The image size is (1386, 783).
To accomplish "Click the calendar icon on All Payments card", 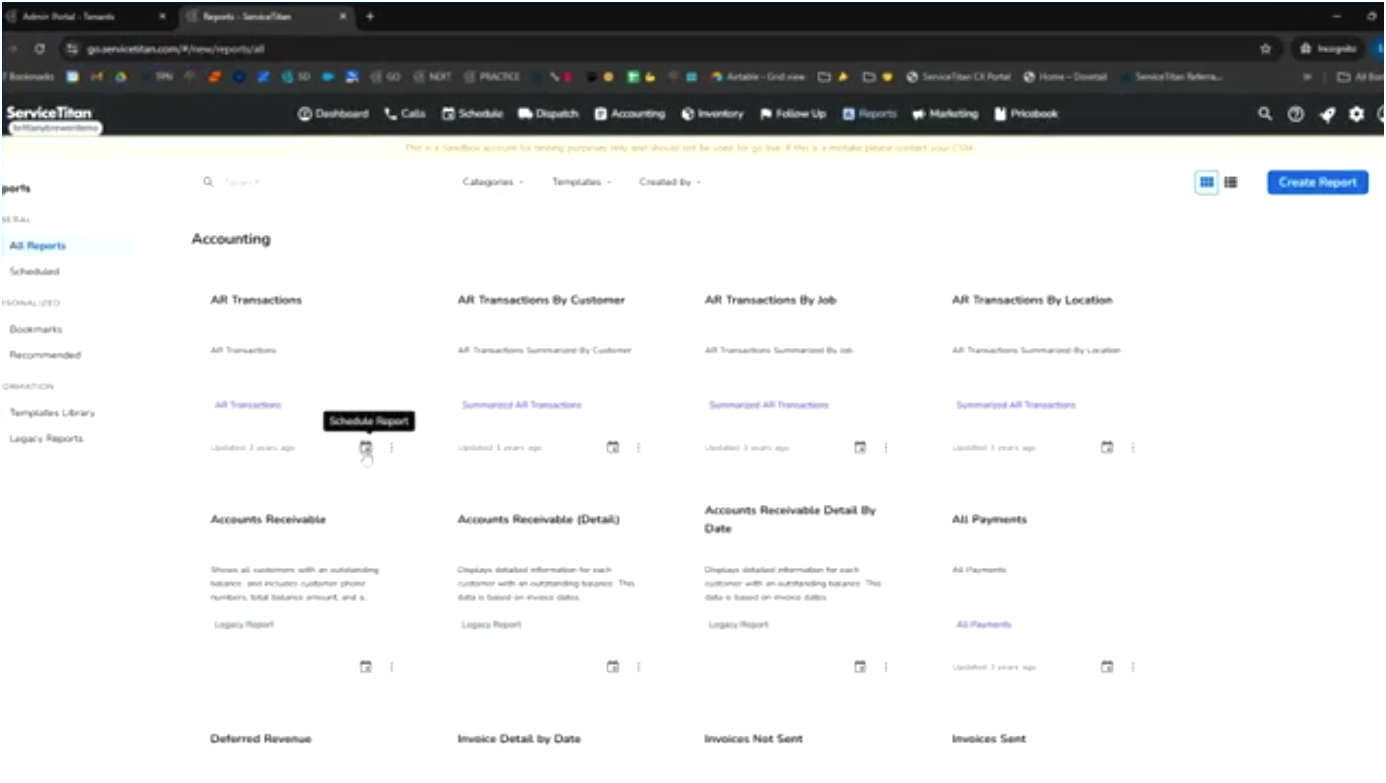I will point(1106,666).
